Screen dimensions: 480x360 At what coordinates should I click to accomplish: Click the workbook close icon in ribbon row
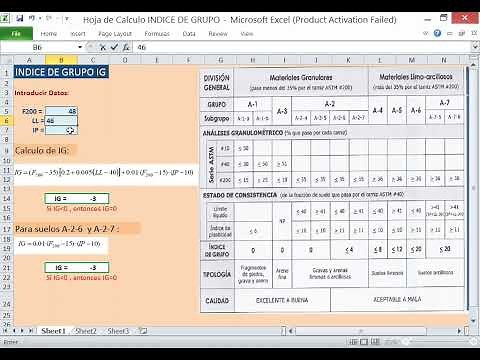(474, 33)
